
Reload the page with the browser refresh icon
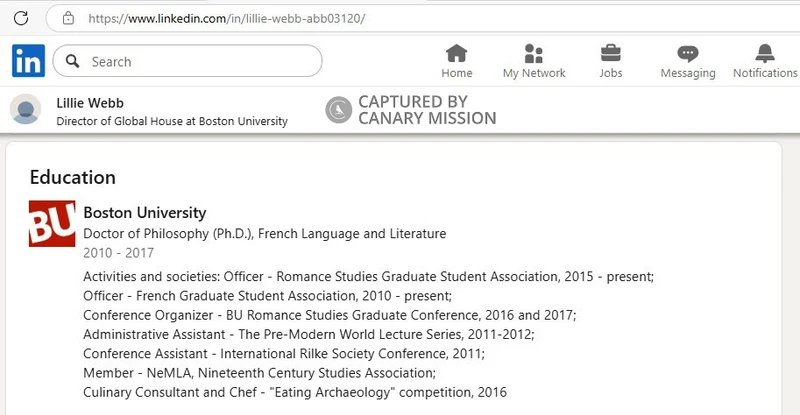pos(21,18)
